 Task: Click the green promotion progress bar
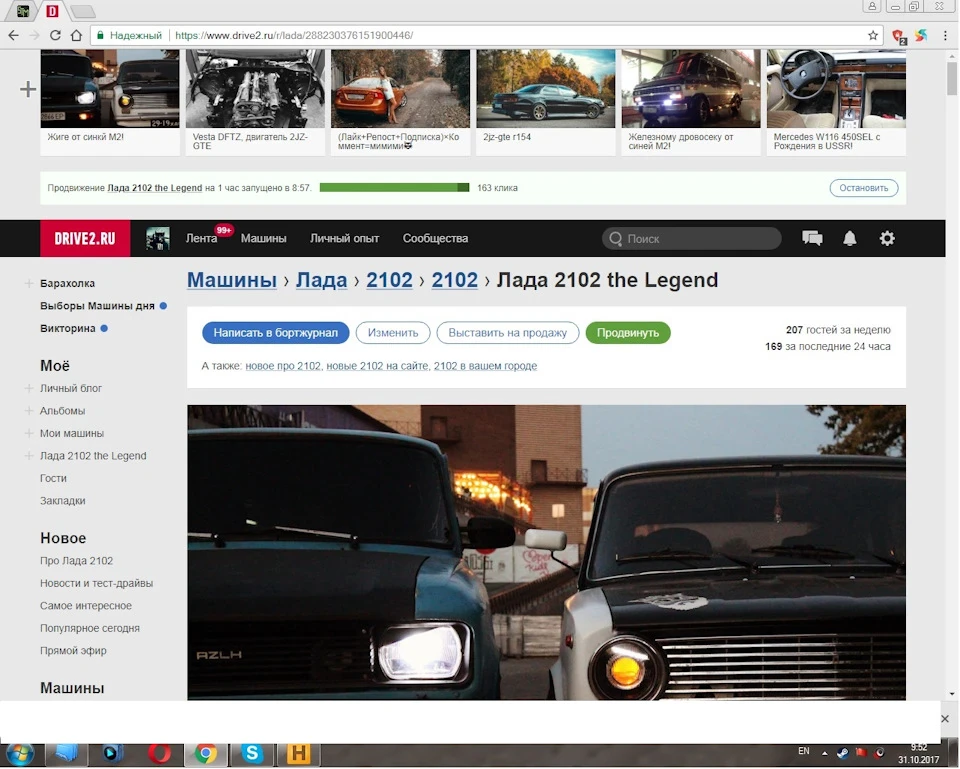394,187
